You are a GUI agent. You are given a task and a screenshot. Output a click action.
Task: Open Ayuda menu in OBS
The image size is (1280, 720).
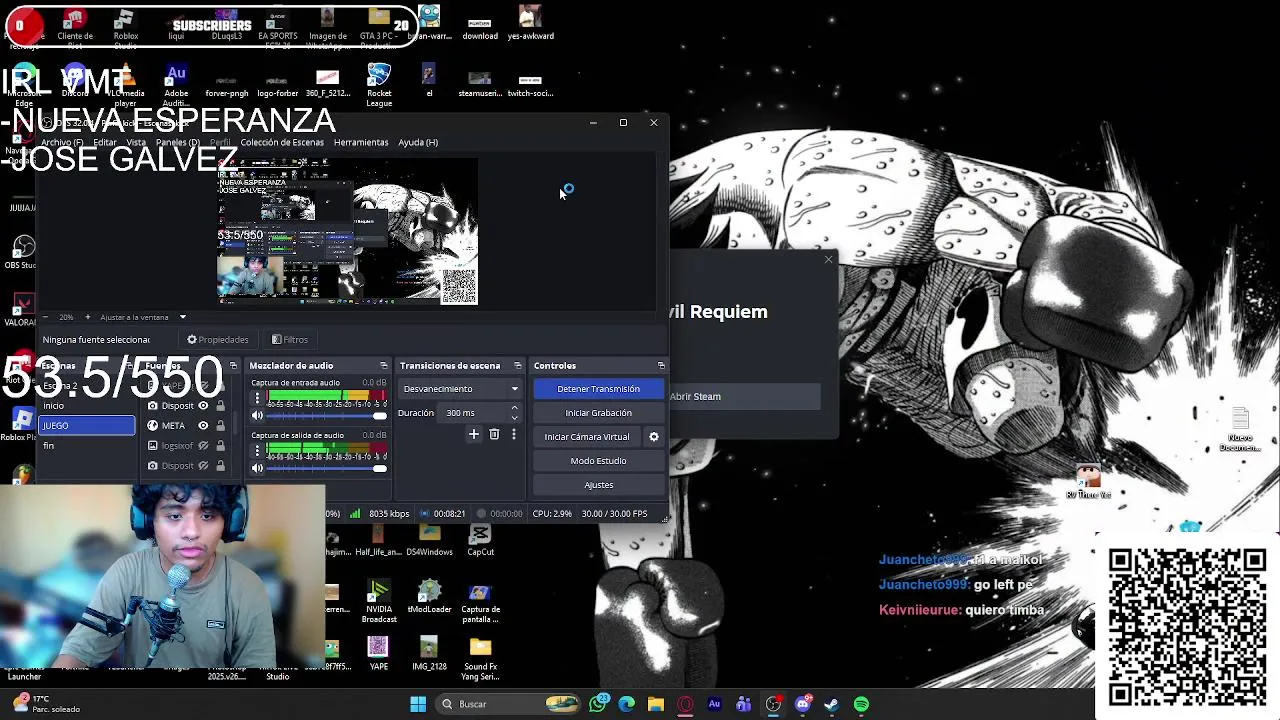(x=418, y=143)
